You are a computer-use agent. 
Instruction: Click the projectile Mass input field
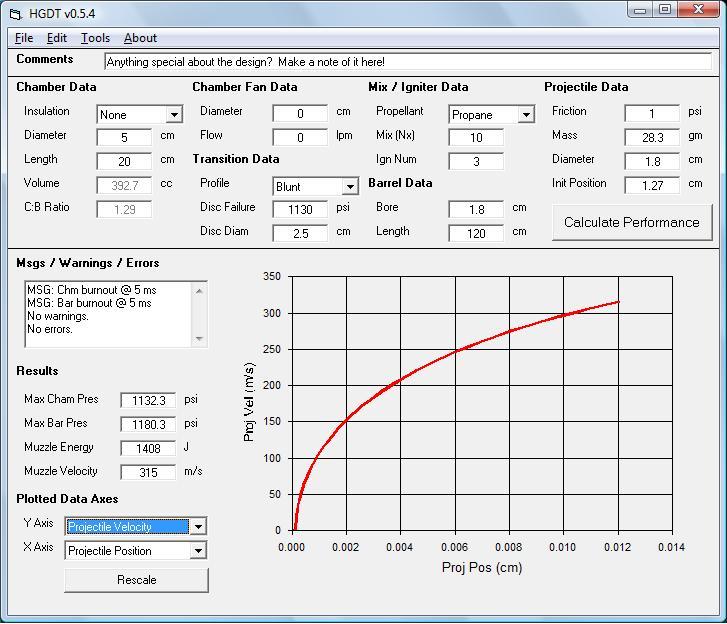coord(652,137)
